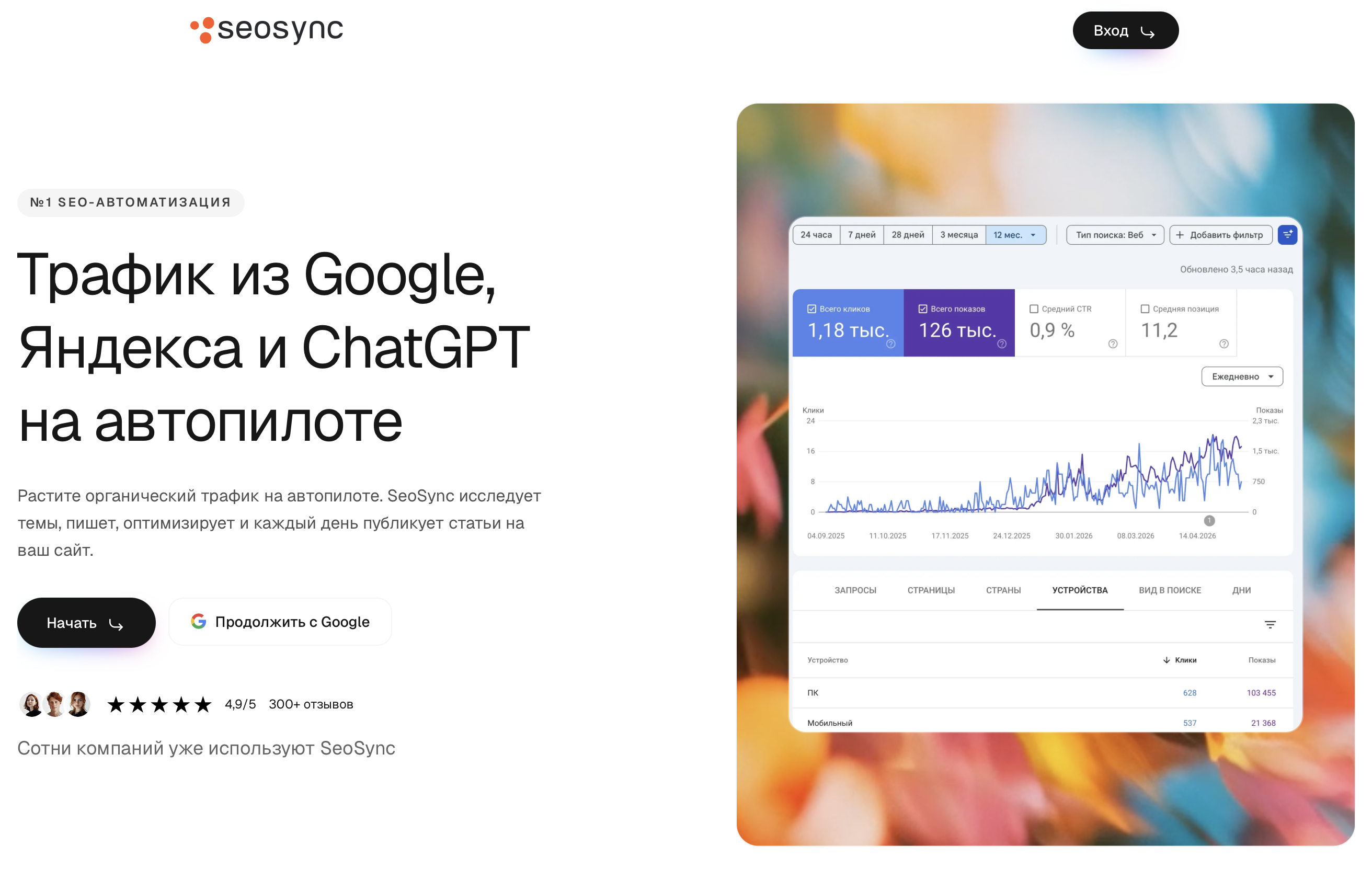
Task: Click the Начать button
Action: pos(86,622)
